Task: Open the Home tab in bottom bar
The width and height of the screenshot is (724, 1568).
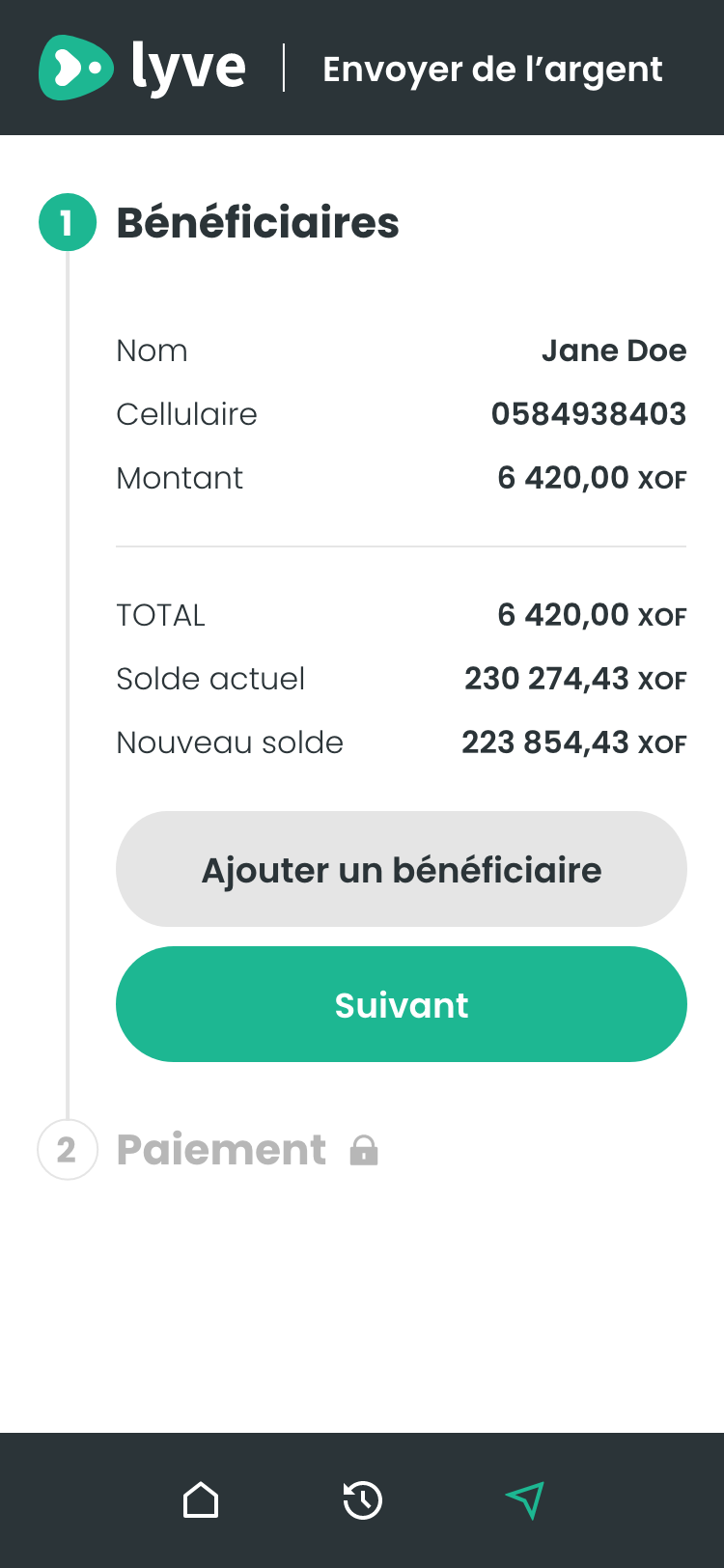Action: click(201, 1500)
